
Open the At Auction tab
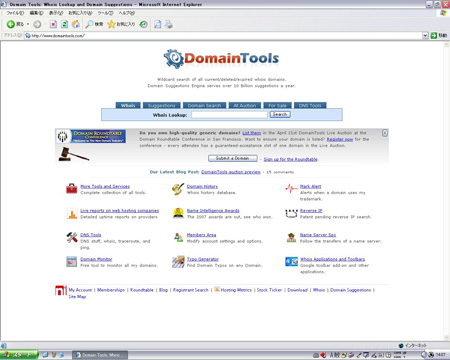point(245,105)
